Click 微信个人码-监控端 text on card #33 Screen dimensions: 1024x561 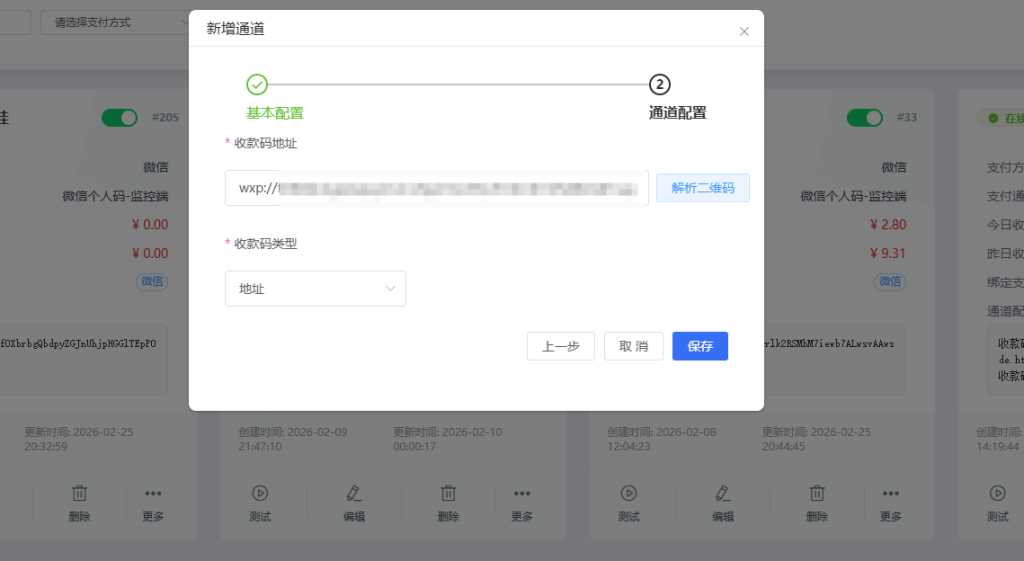click(853, 196)
